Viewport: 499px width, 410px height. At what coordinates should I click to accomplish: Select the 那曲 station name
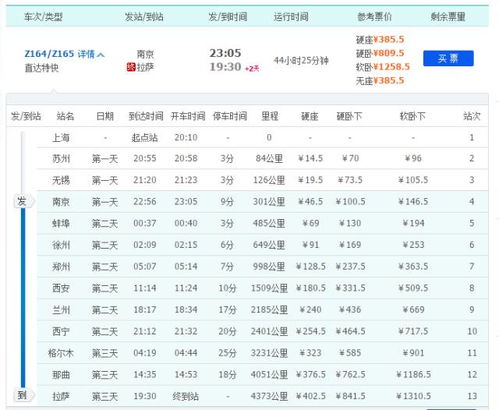click(61, 375)
